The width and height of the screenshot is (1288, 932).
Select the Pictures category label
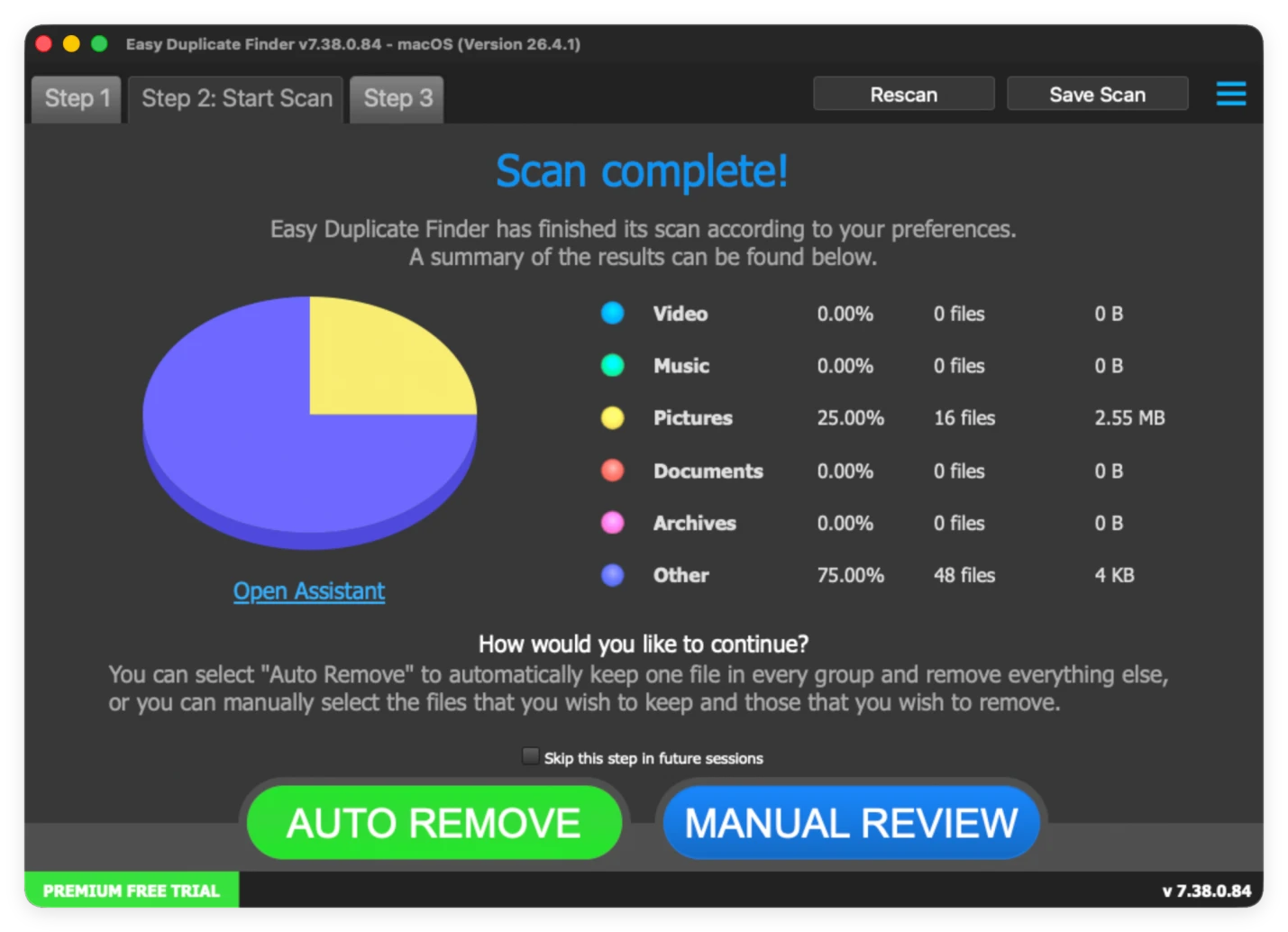[x=692, y=417]
